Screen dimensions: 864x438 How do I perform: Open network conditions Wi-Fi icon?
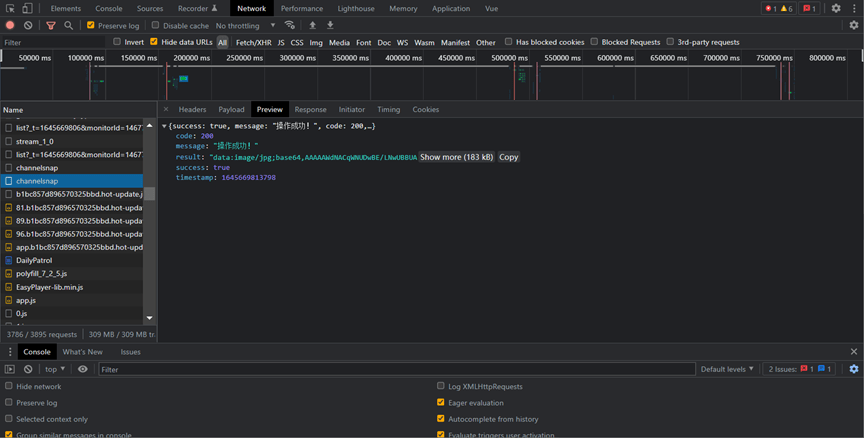point(290,25)
